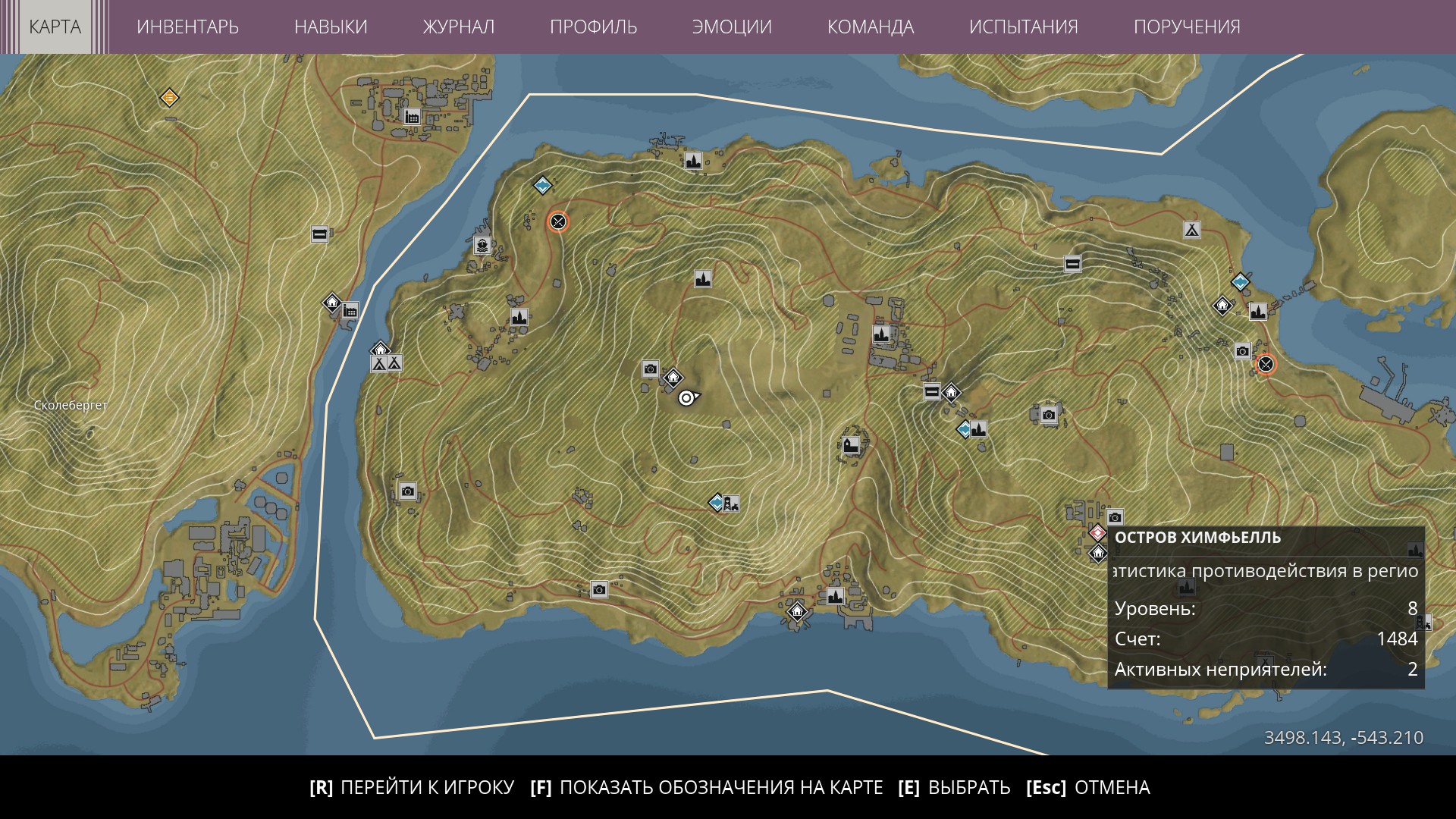Open the ПОРУЧЕНИЯ tab
Screen dimensions: 1456x819
tap(1187, 27)
